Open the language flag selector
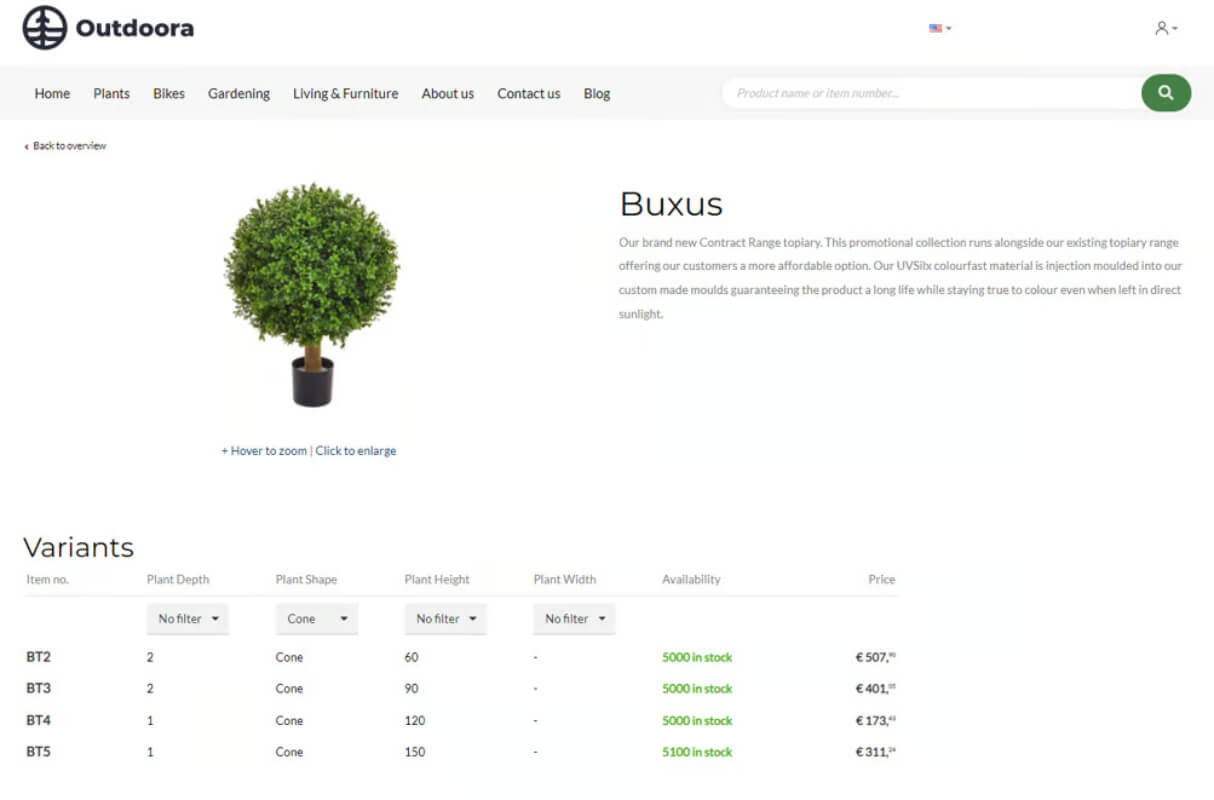 pos(940,28)
